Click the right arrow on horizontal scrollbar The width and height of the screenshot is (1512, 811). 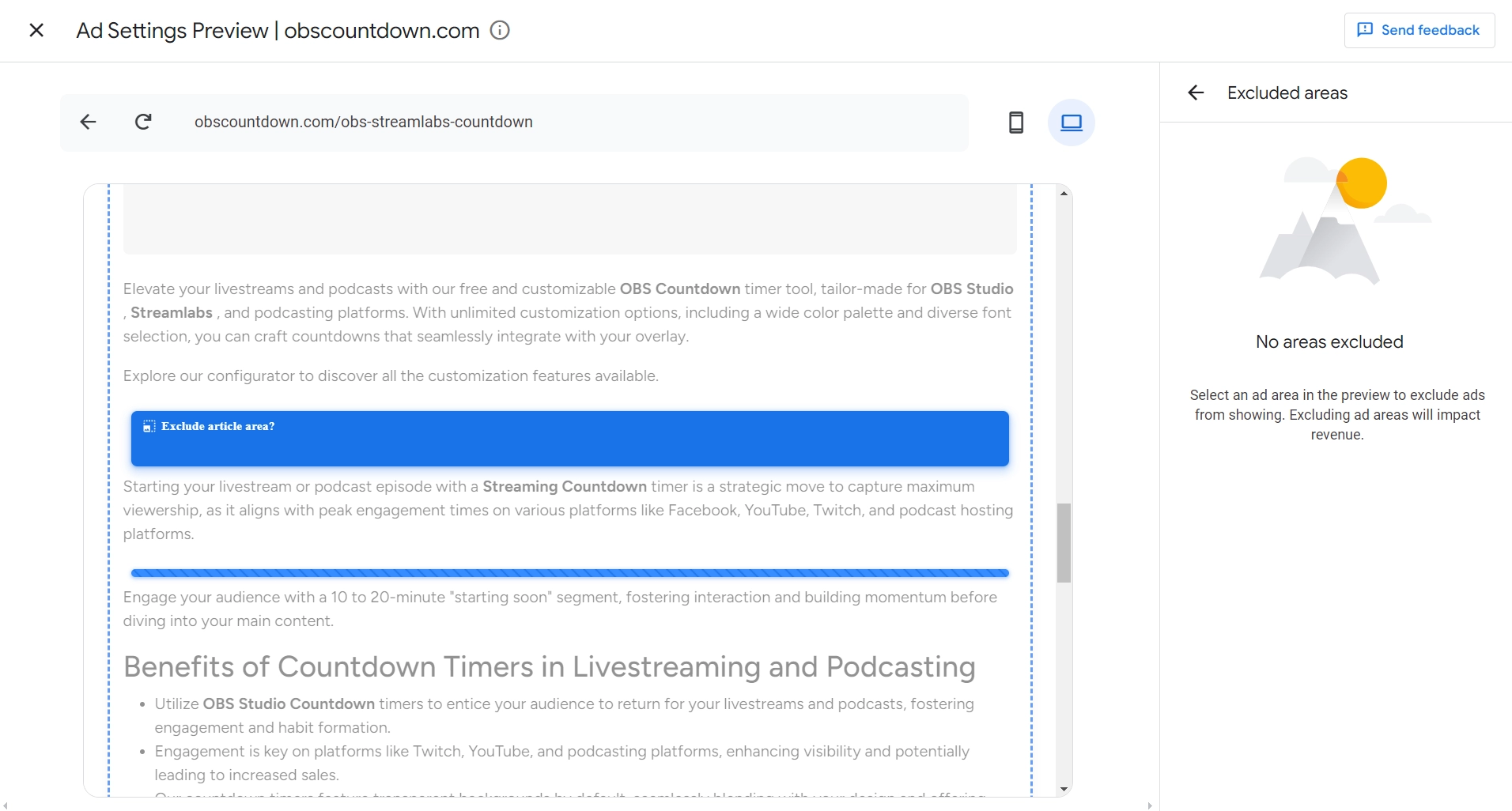(1149, 805)
